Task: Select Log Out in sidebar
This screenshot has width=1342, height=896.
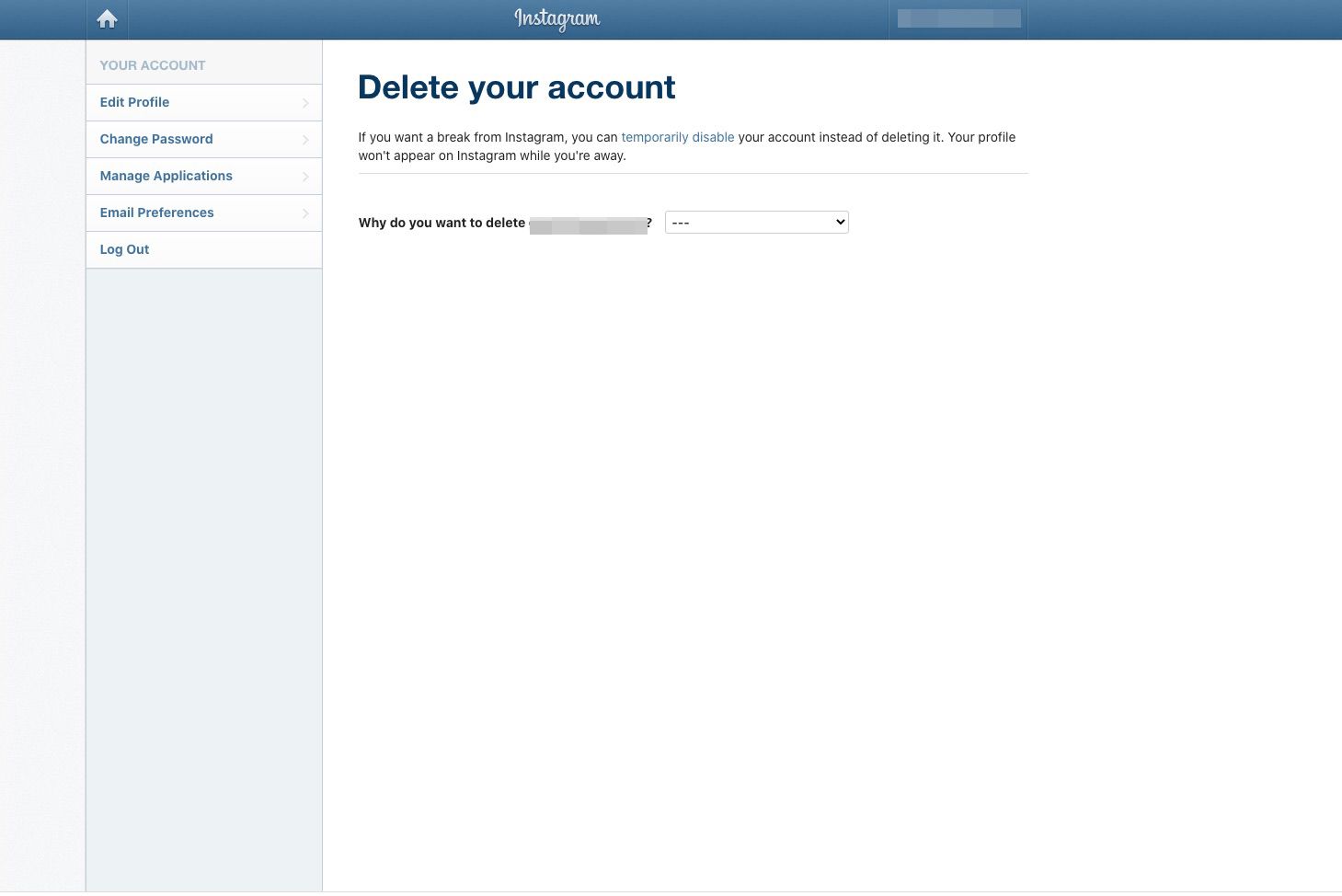Action: tap(204, 249)
